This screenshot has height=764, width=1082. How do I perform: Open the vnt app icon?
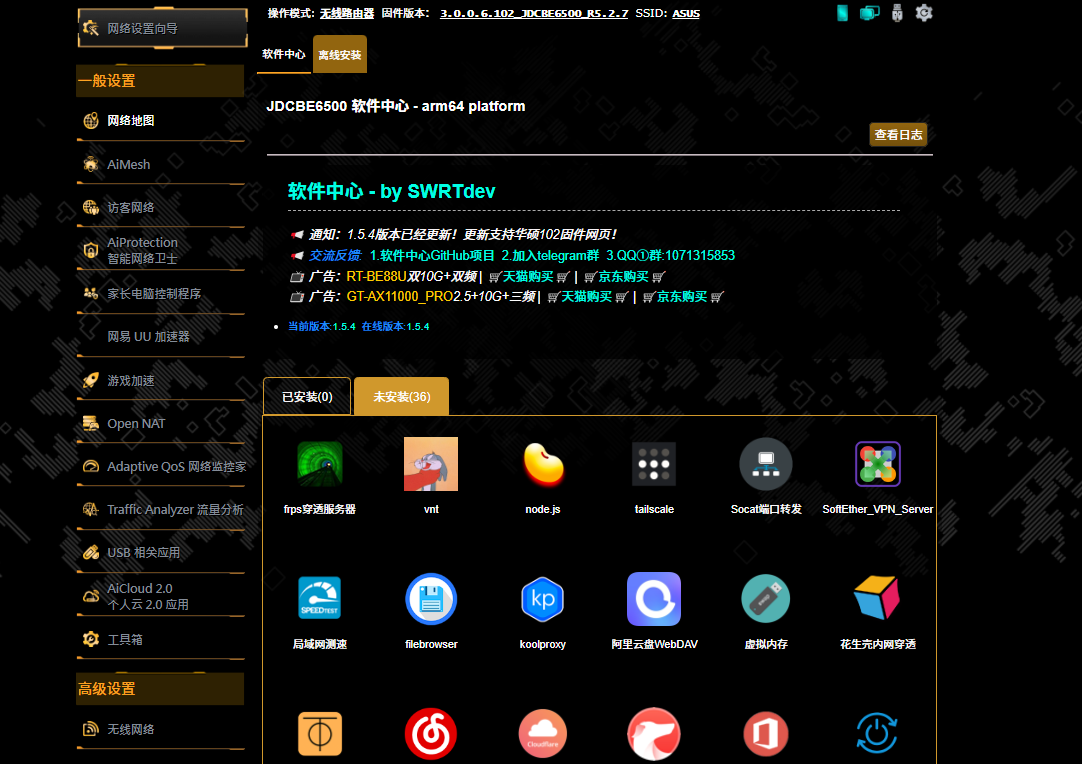click(x=431, y=464)
